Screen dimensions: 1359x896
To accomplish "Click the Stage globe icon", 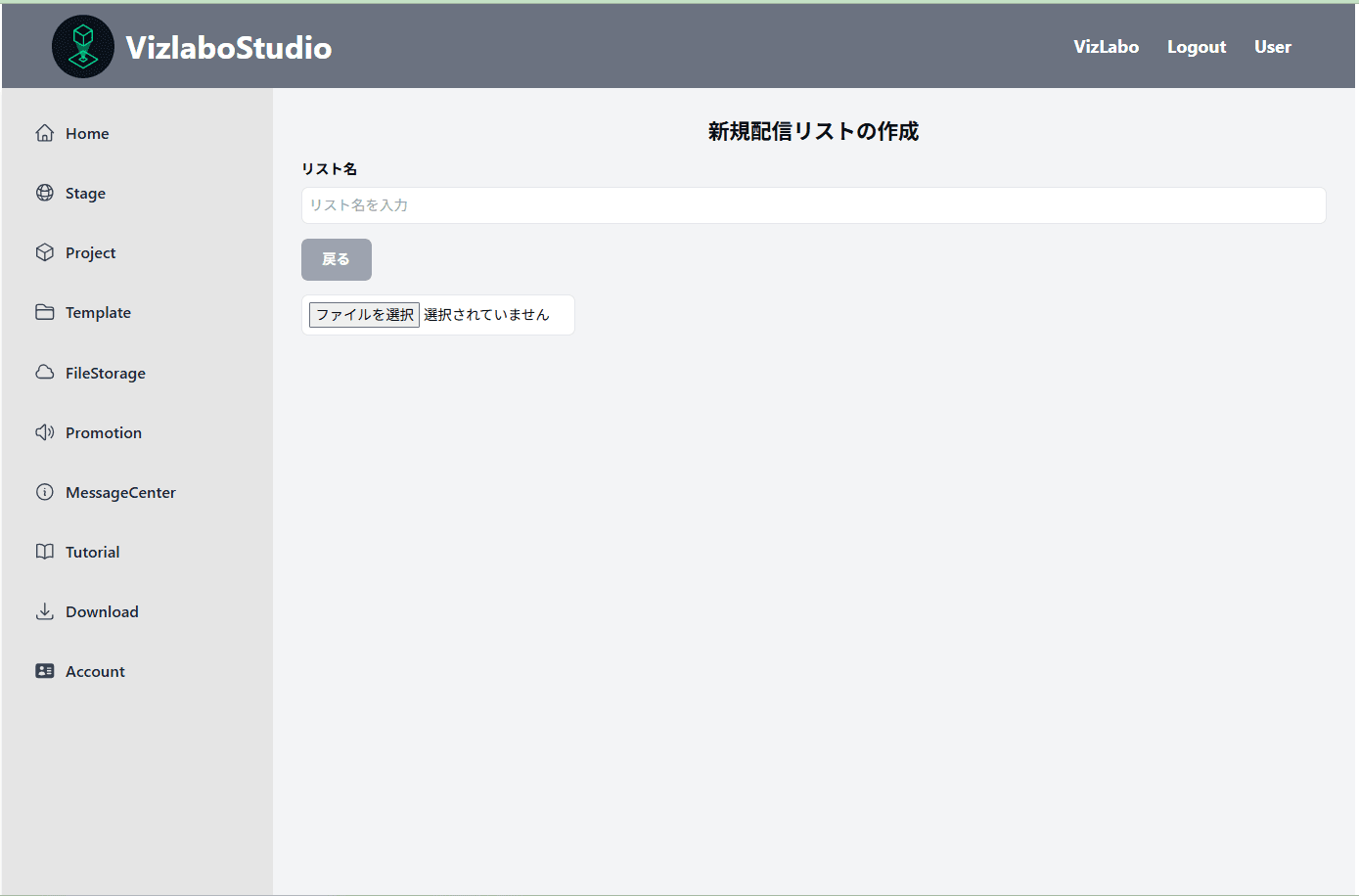I will pyautogui.click(x=45, y=193).
